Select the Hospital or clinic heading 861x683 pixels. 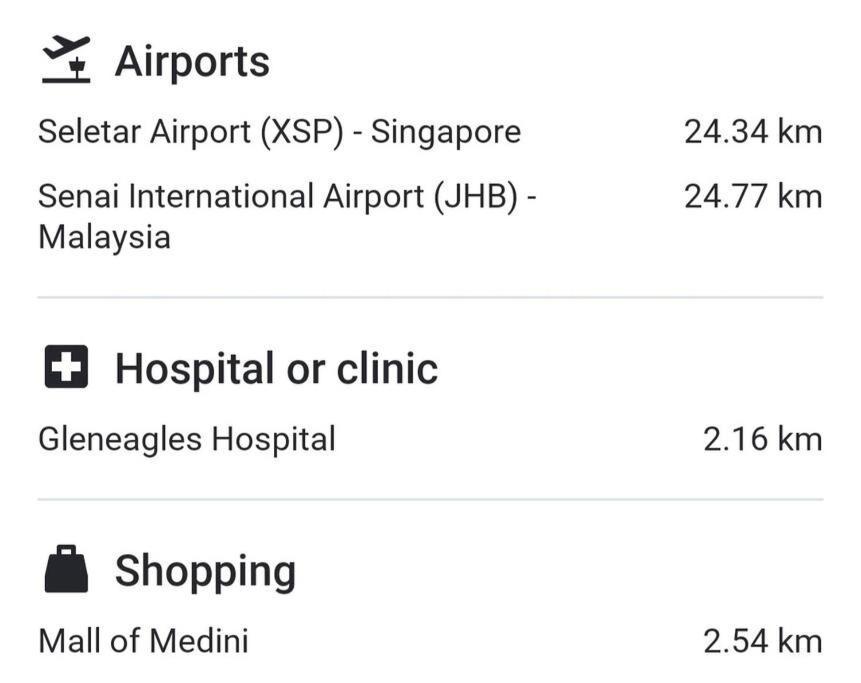tap(277, 368)
